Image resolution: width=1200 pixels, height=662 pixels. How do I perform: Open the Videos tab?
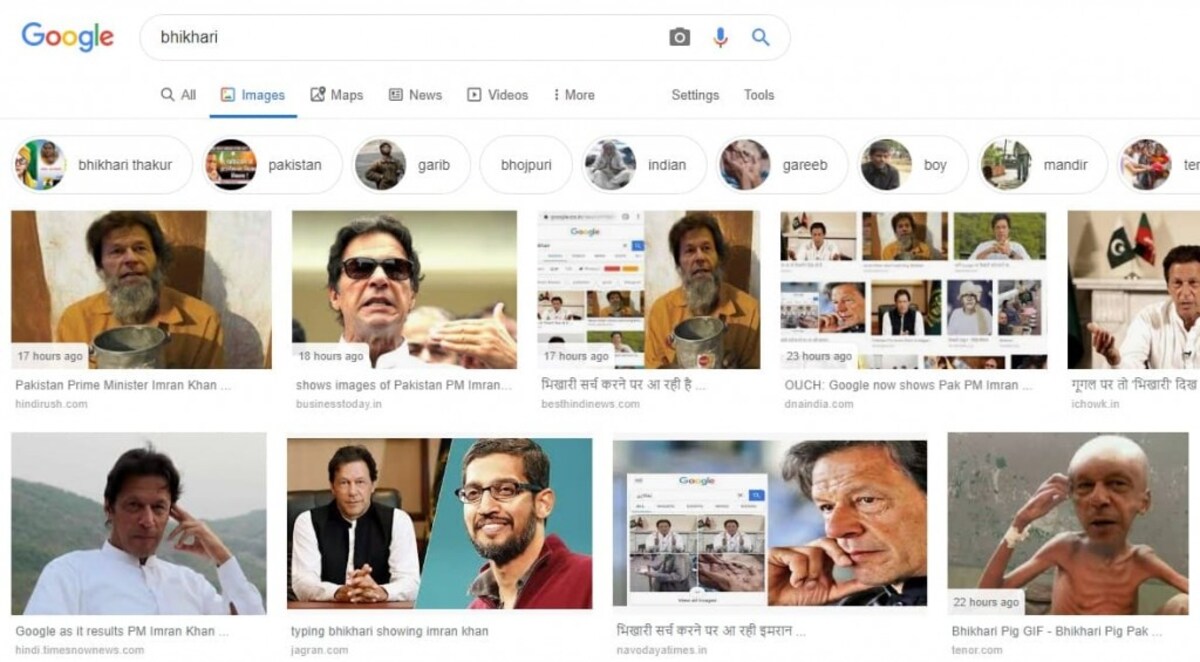click(x=497, y=95)
